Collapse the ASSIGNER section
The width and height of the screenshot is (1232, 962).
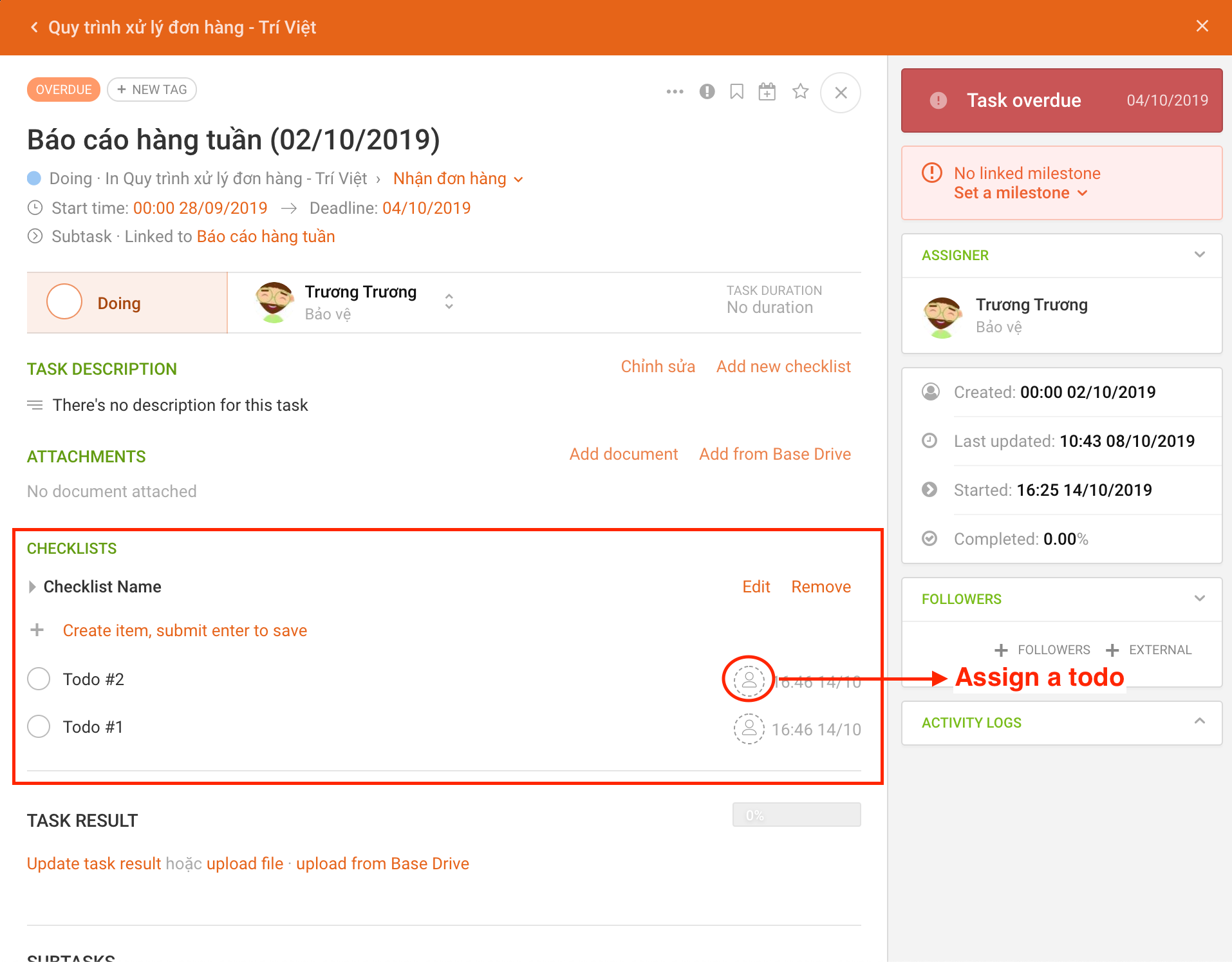tap(1200, 255)
